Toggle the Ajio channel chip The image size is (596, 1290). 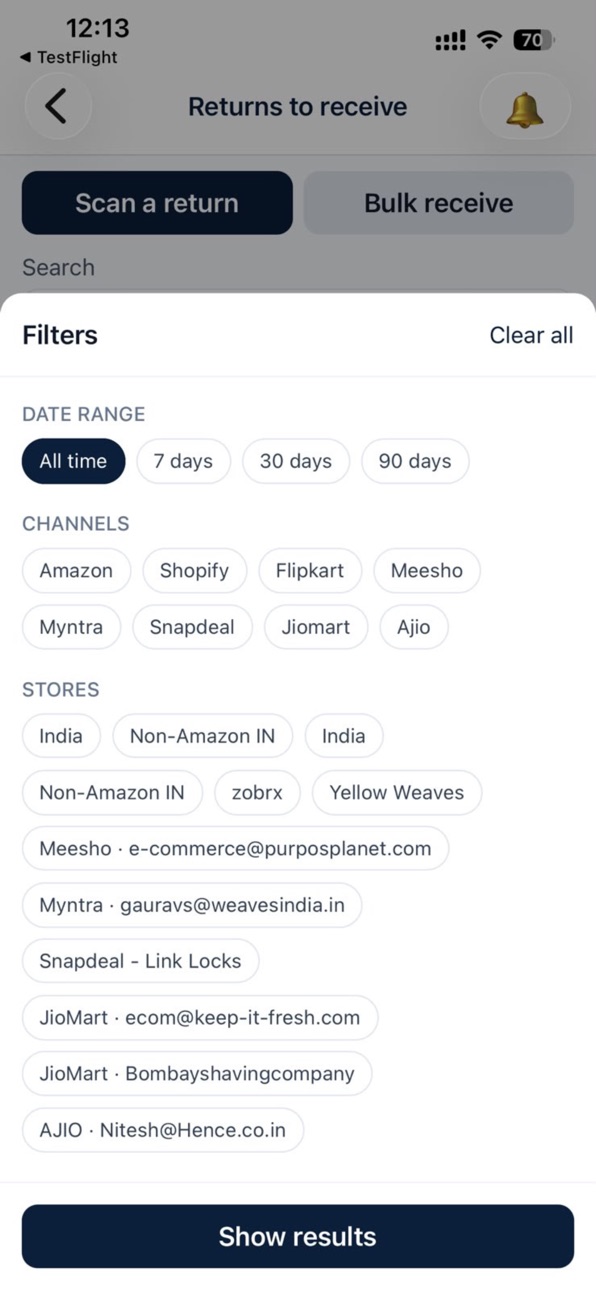click(x=414, y=627)
